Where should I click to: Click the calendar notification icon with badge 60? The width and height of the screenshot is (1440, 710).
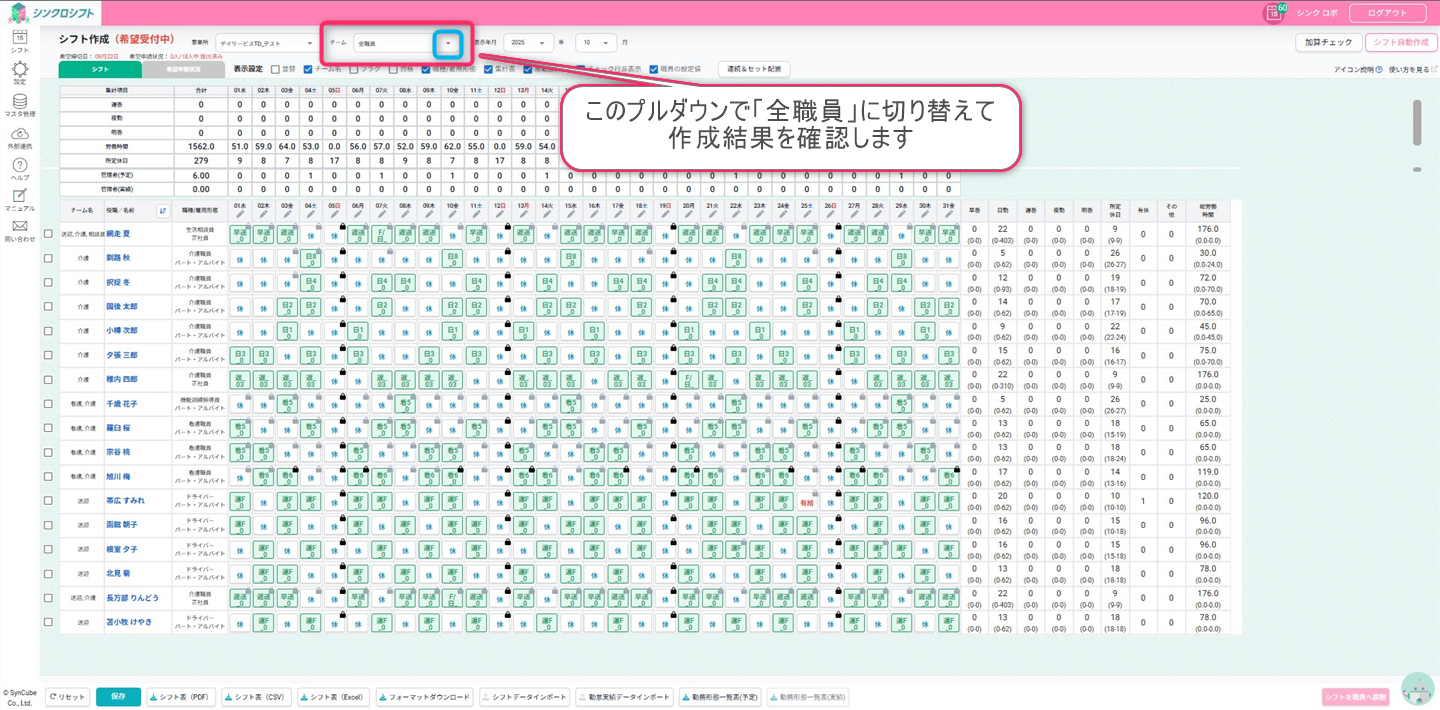click(1273, 13)
